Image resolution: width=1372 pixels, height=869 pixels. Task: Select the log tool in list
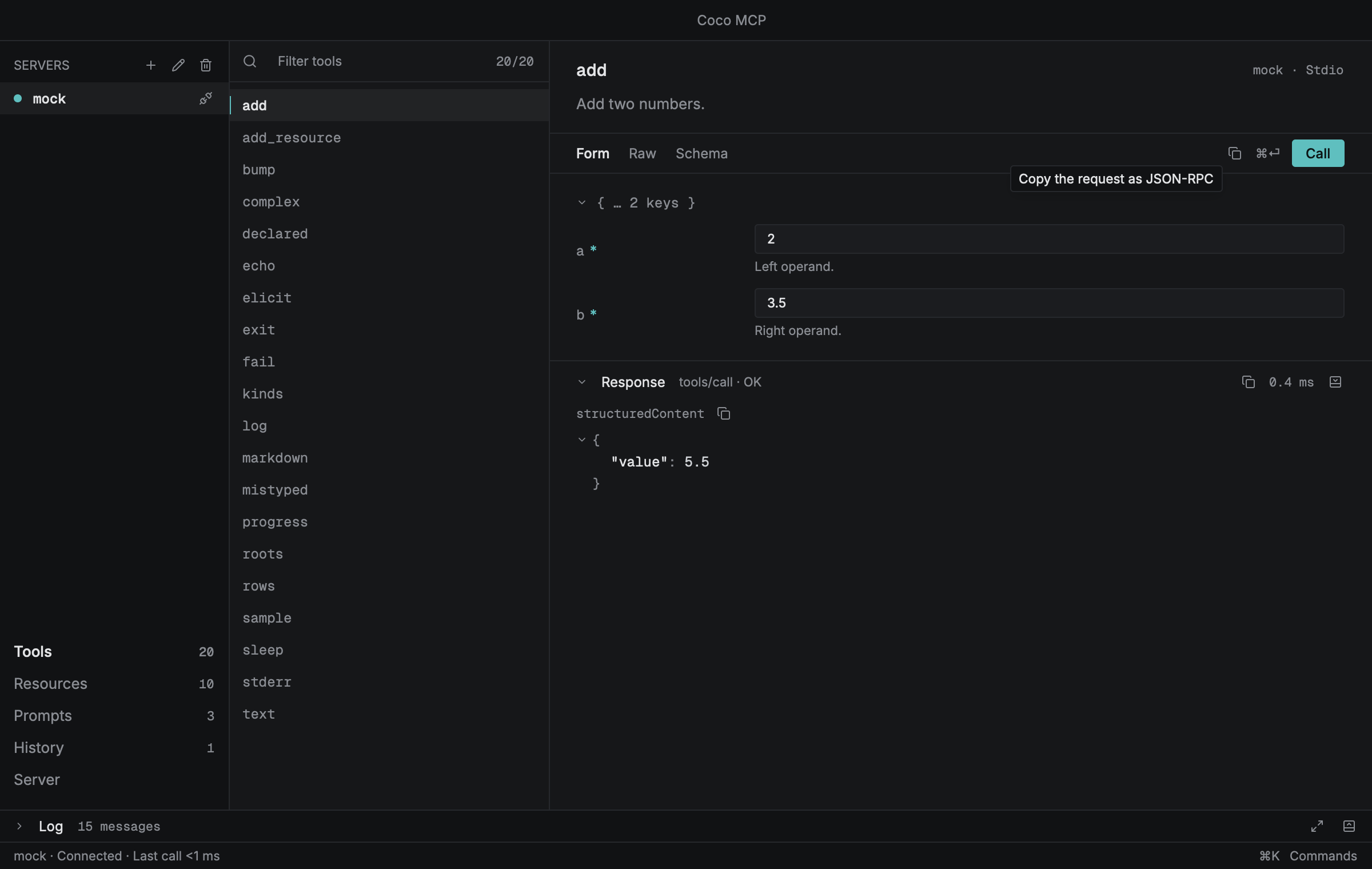pos(389,425)
